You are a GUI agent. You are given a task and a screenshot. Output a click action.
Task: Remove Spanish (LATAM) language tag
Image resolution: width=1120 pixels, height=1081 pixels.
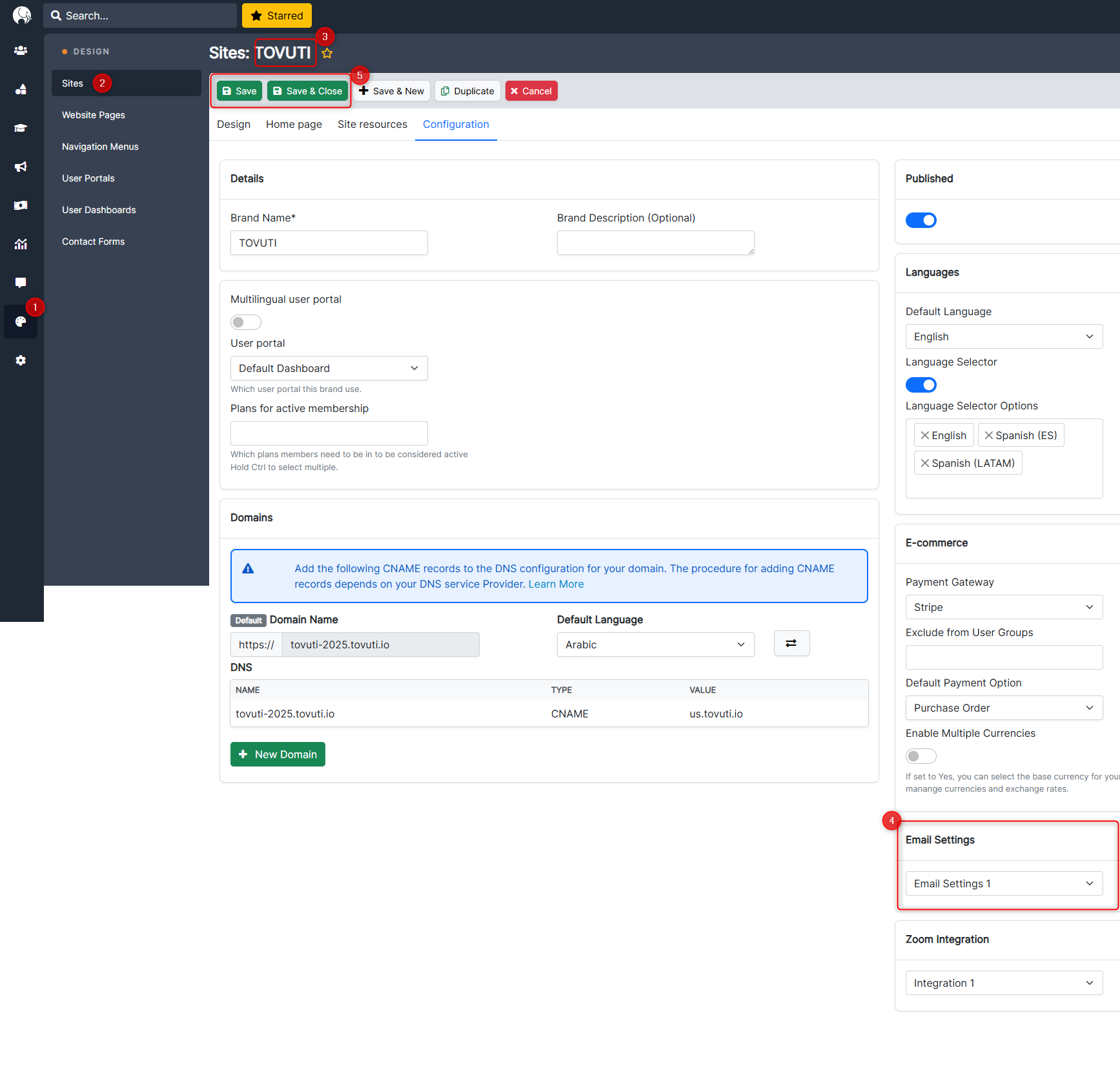(x=925, y=463)
